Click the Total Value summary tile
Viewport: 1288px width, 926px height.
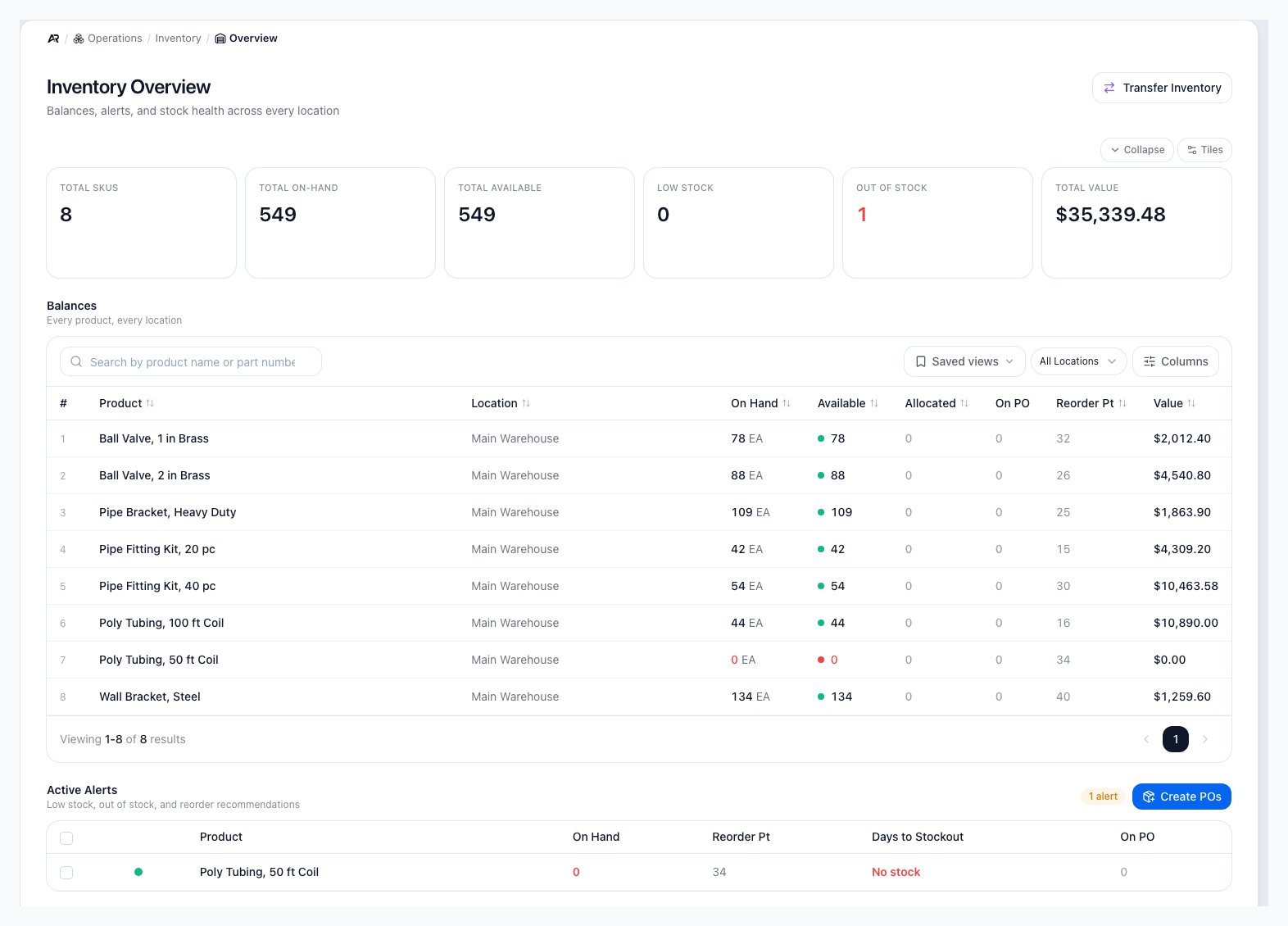[x=1136, y=223]
